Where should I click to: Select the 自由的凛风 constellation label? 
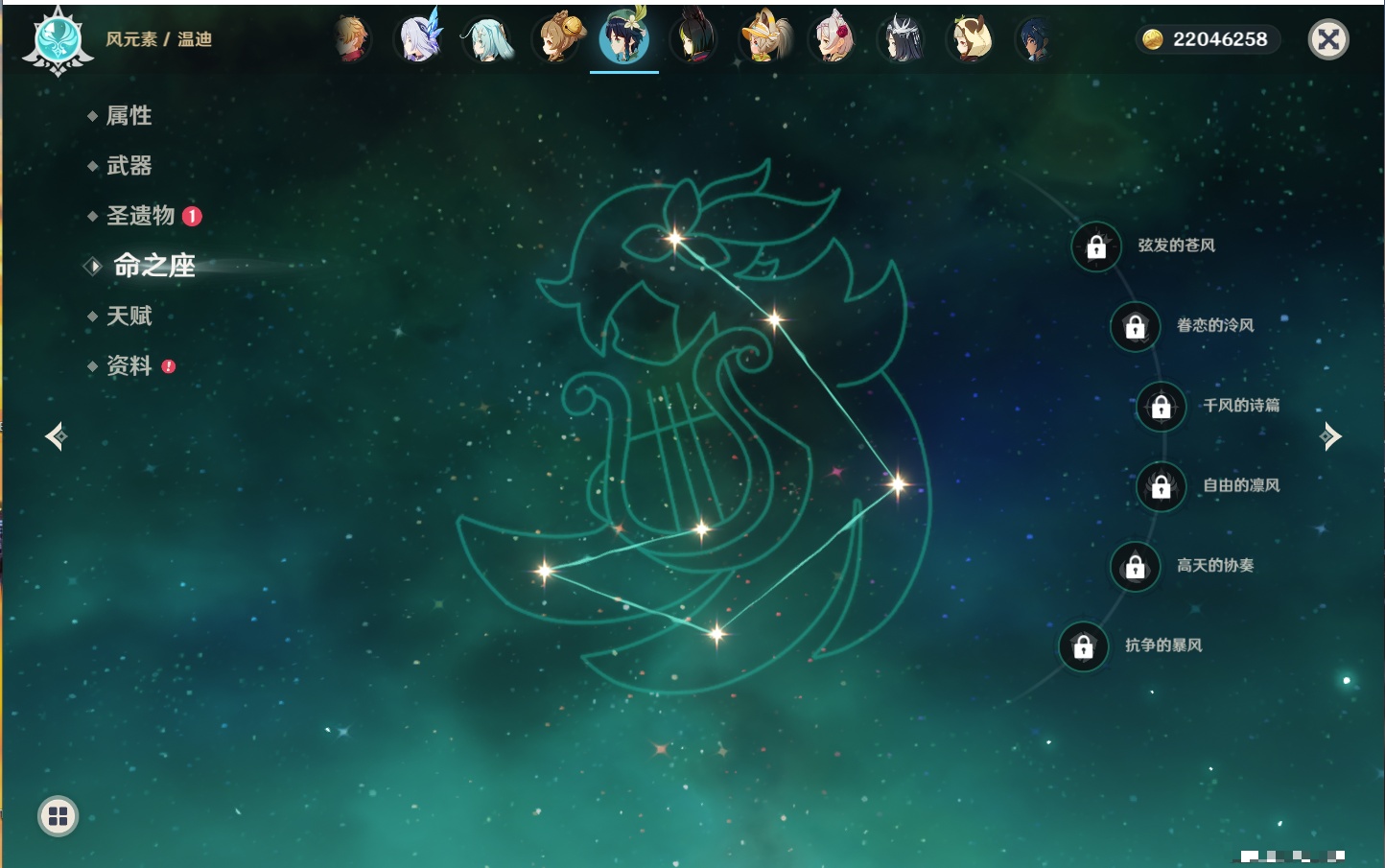coord(1242,485)
